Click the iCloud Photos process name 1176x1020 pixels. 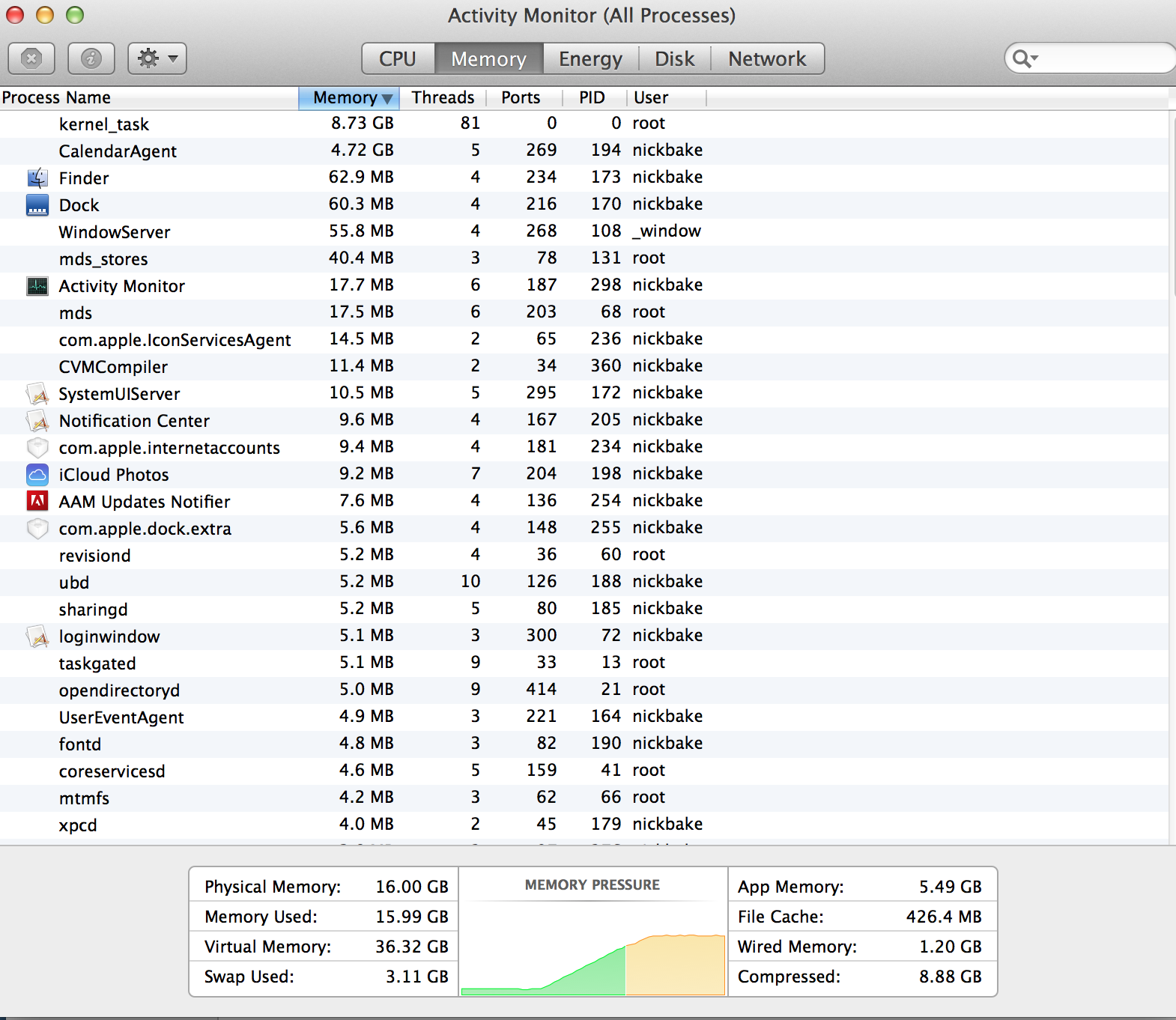pos(114,475)
